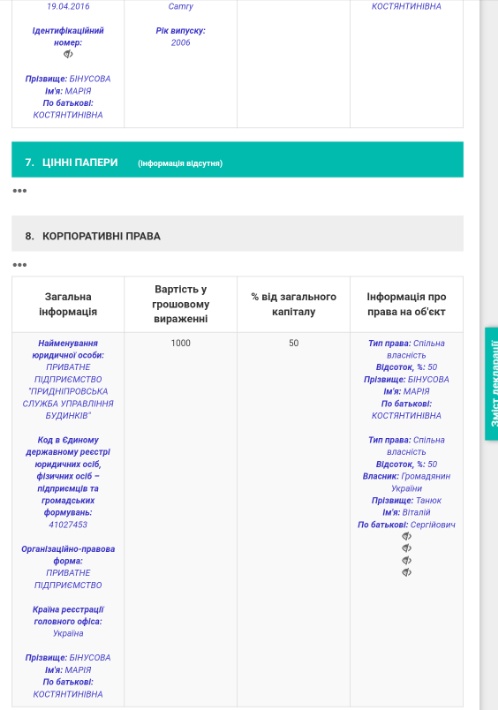Click column header Загальна інформація
The height and width of the screenshot is (710, 498).
(68, 304)
